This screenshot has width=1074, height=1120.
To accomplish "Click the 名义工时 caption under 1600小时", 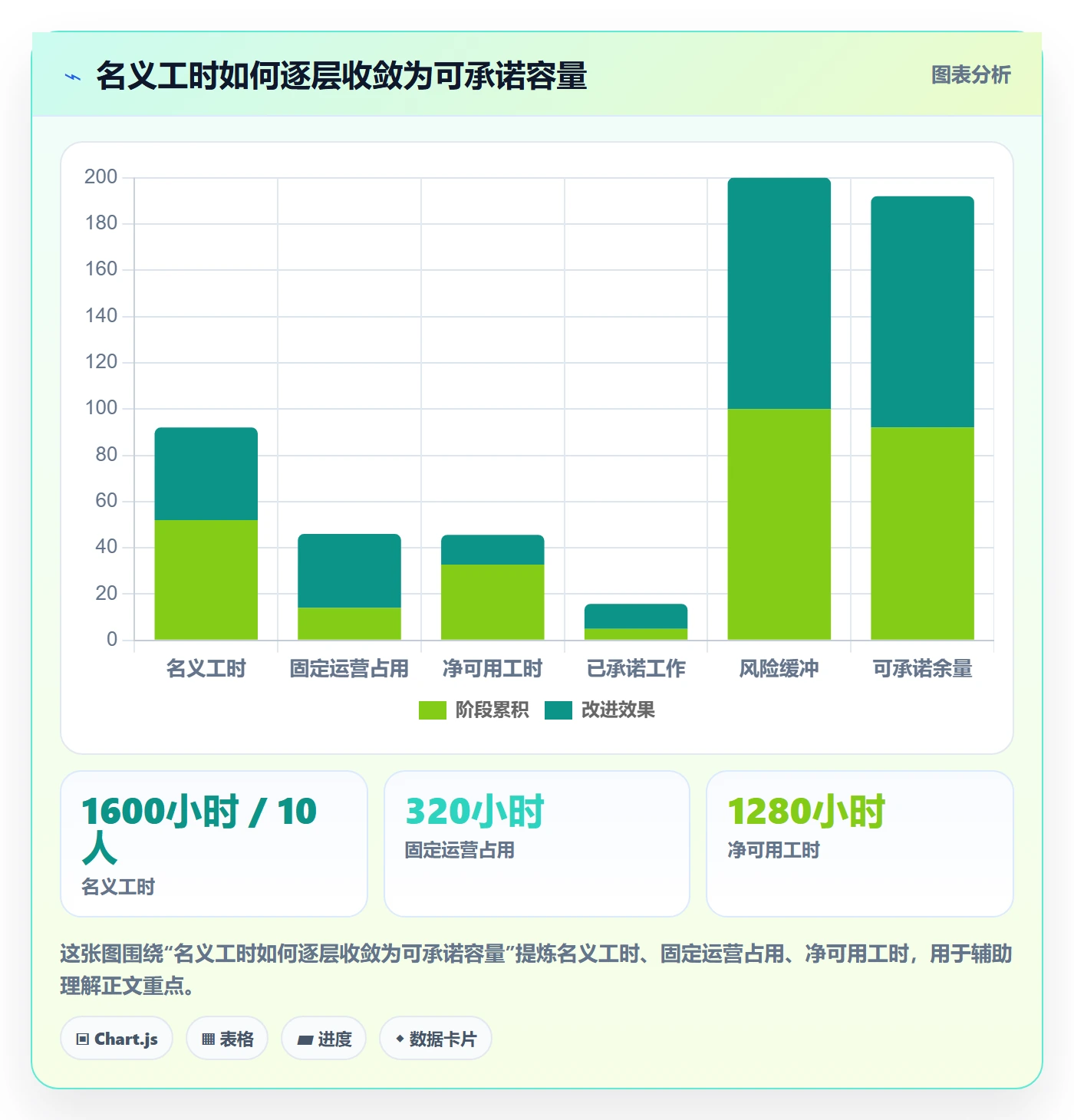I will click(118, 887).
